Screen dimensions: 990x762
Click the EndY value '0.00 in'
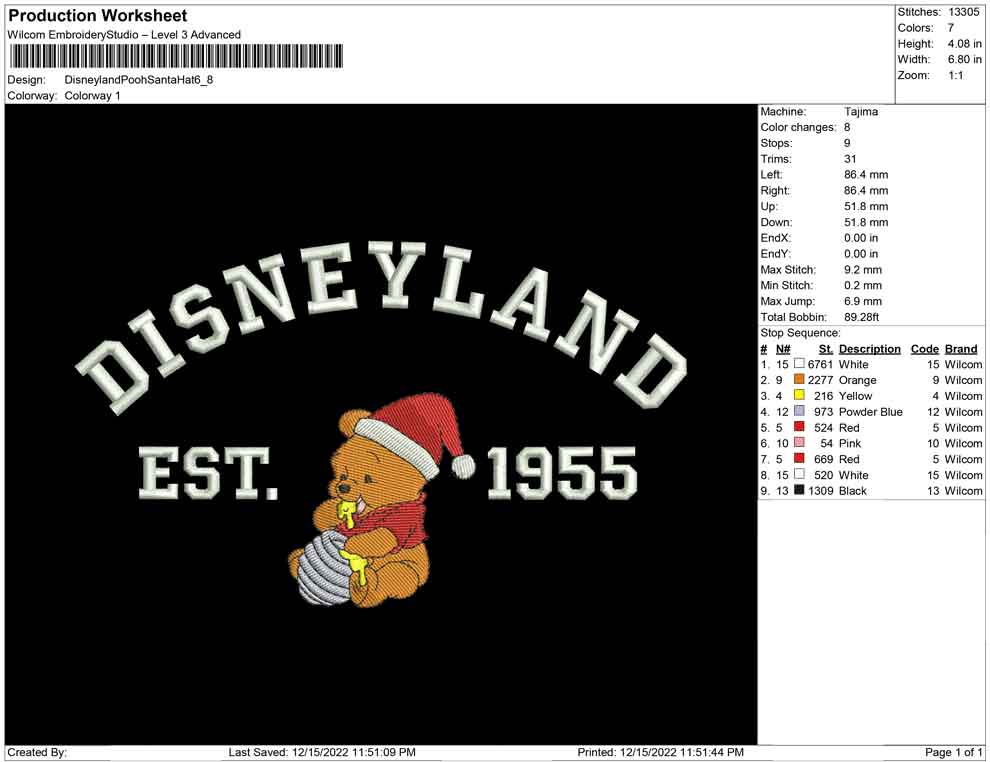click(x=861, y=254)
